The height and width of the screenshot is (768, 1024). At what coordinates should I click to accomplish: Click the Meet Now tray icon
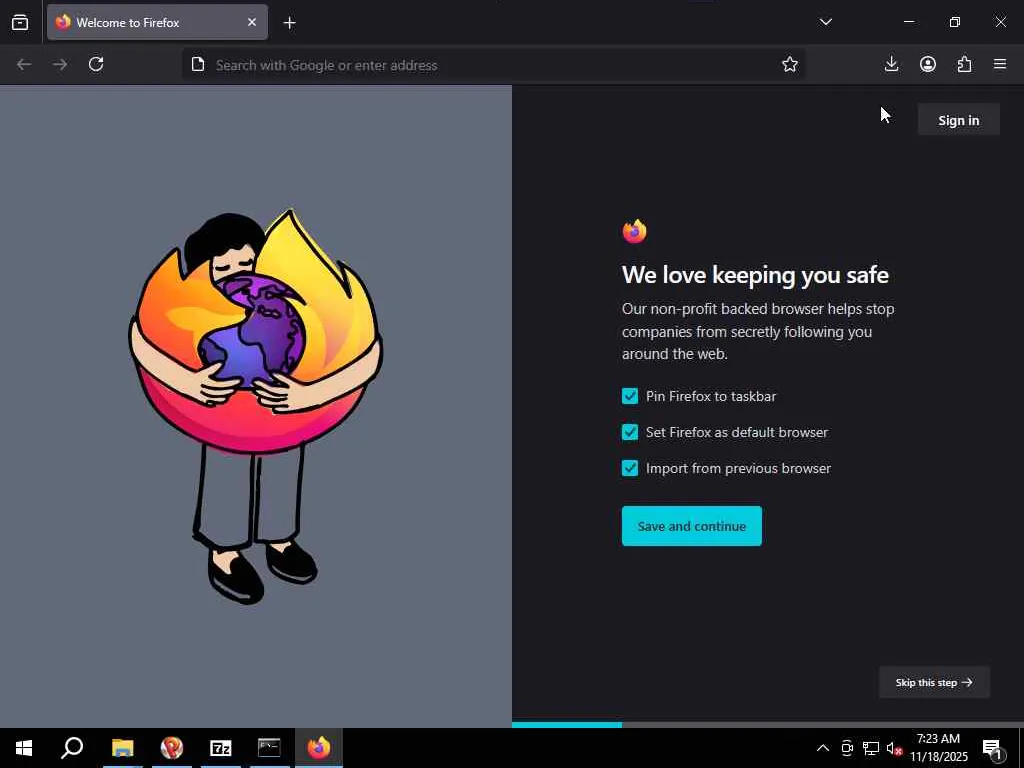[x=847, y=748]
